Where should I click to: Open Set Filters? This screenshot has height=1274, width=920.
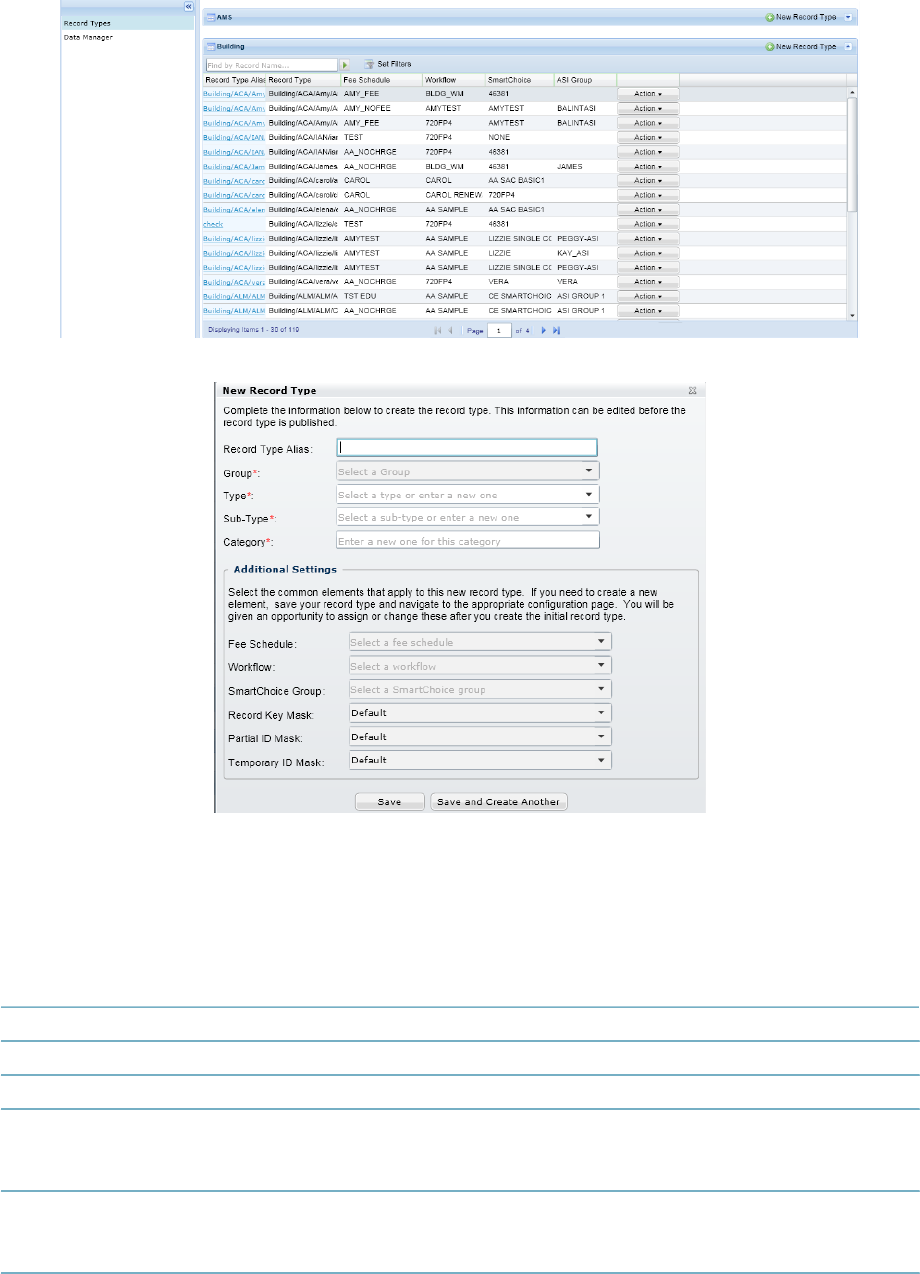(x=389, y=64)
